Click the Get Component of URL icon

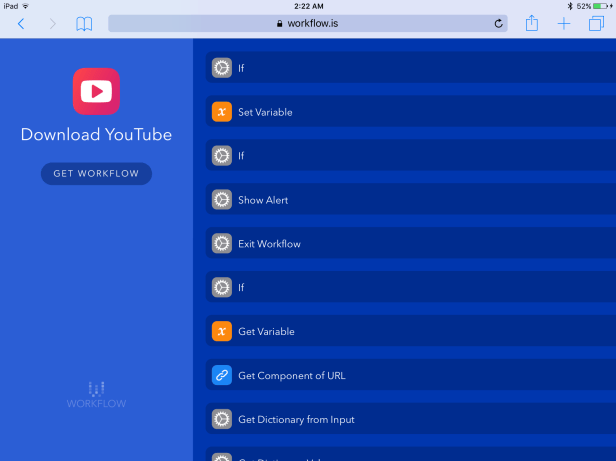tap(222, 375)
